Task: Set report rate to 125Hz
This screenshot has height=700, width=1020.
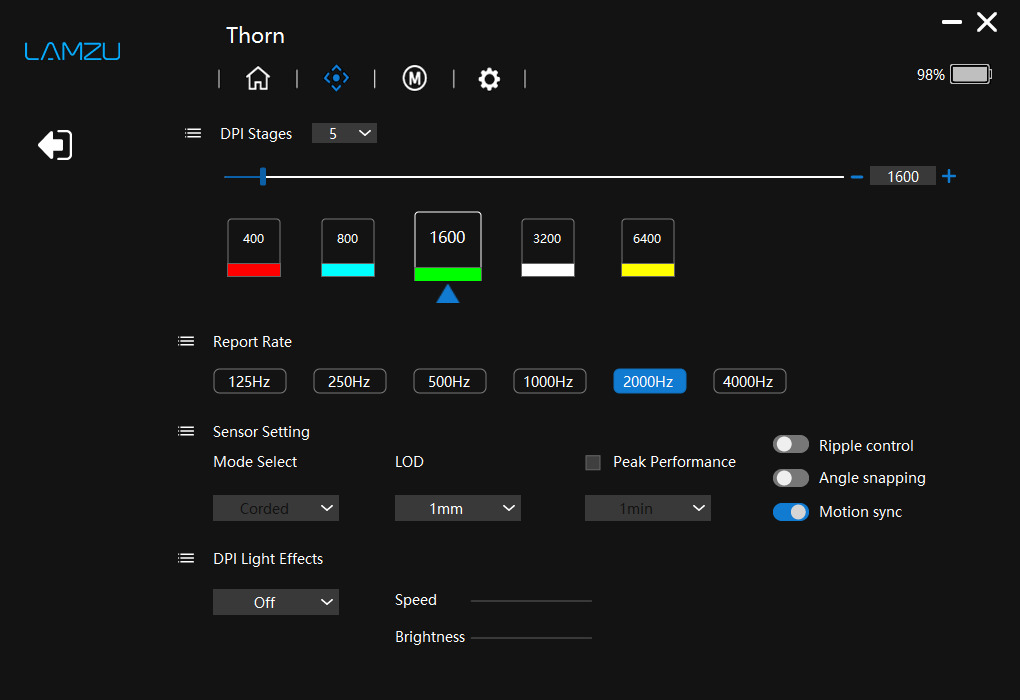Action: point(250,381)
